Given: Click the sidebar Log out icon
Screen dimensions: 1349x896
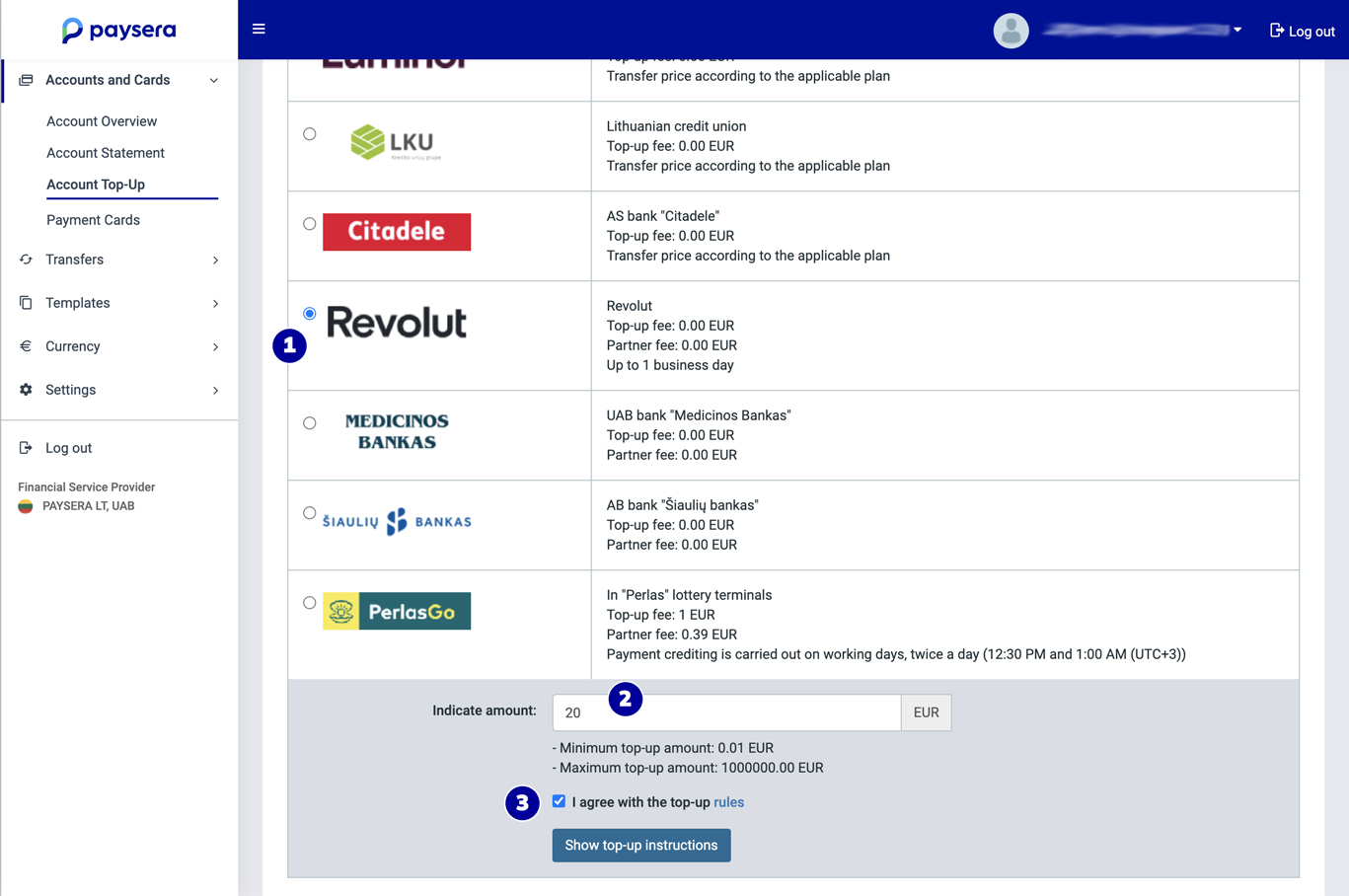Looking at the screenshot, I should coord(26,448).
